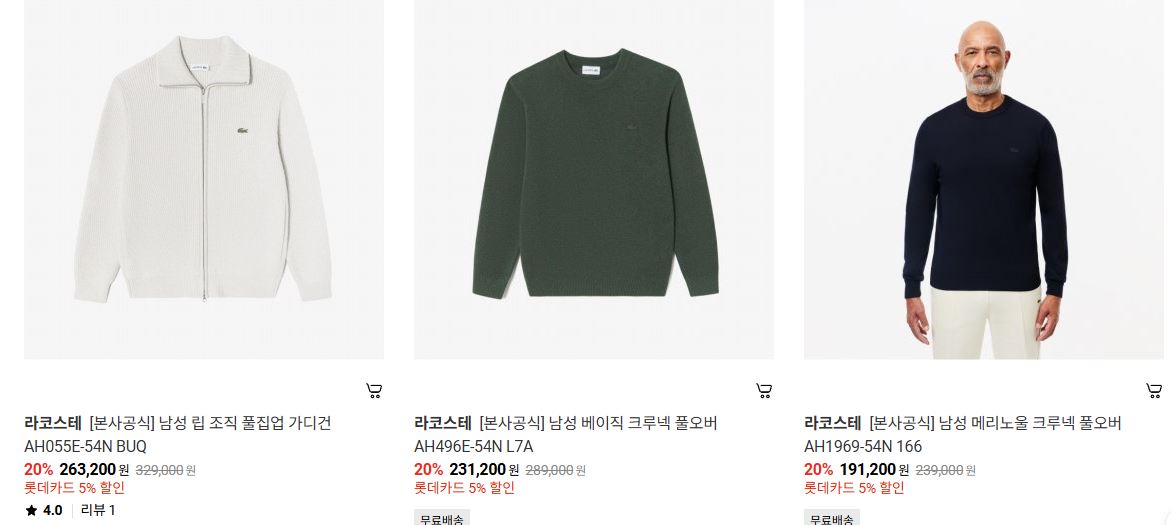This screenshot has height=525, width=1171.
Task: Open the white rib zip-up cardigan image
Action: (x=204, y=179)
